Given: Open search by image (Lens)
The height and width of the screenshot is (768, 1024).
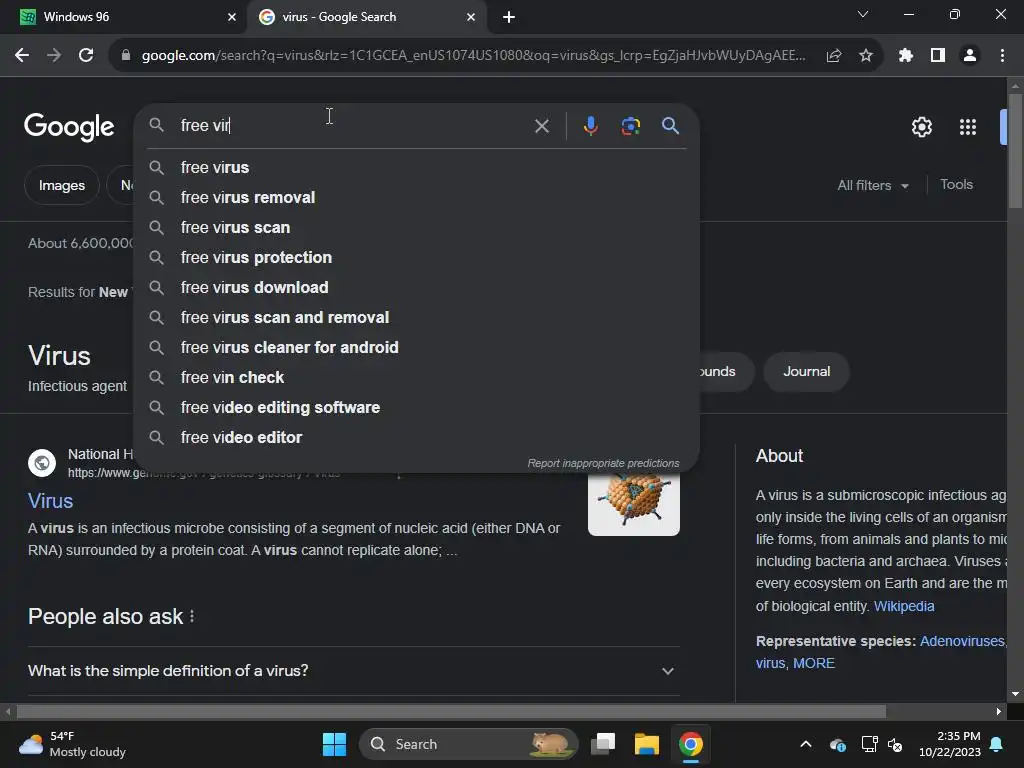Looking at the screenshot, I should point(630,126).
